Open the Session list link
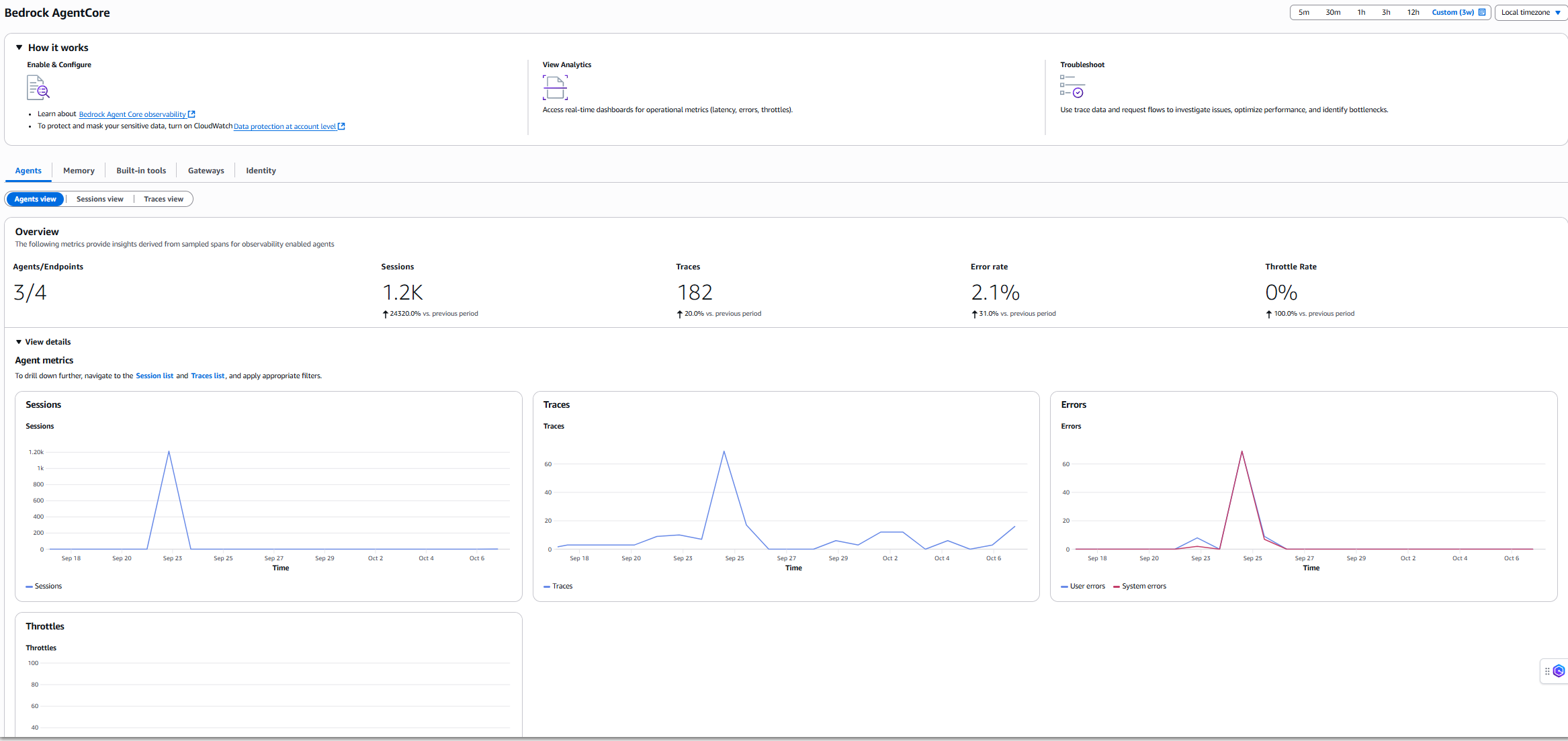 tap(155, 376)
